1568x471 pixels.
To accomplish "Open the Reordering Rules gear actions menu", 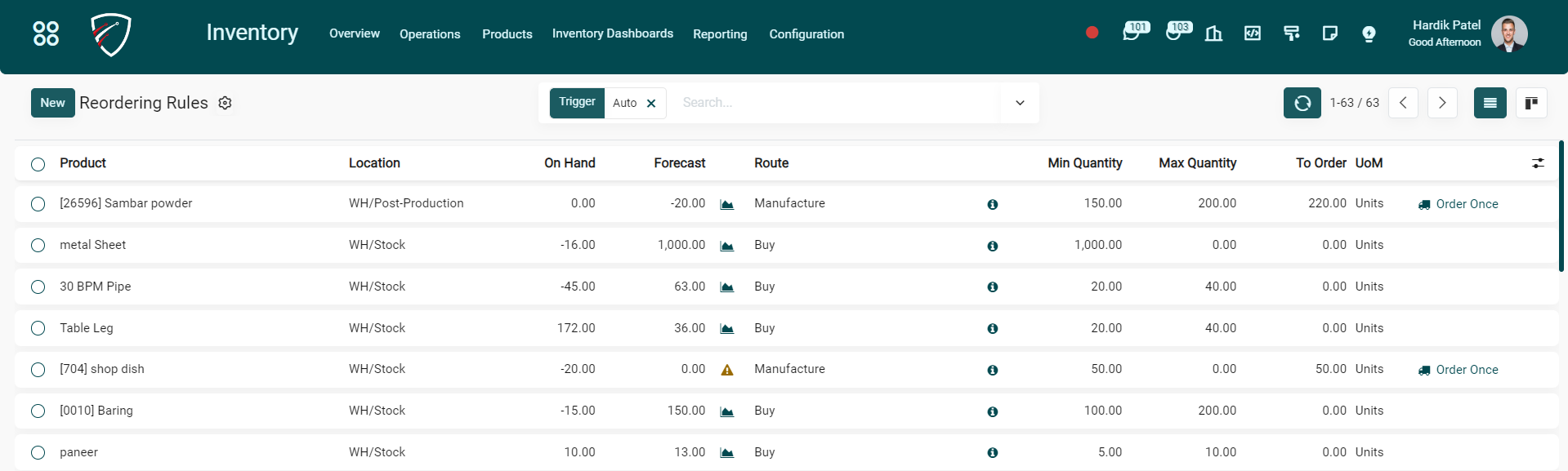I will tap(226, 103).
